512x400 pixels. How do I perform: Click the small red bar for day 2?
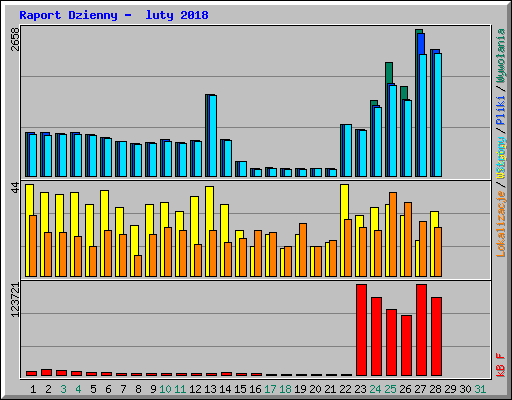46,373
